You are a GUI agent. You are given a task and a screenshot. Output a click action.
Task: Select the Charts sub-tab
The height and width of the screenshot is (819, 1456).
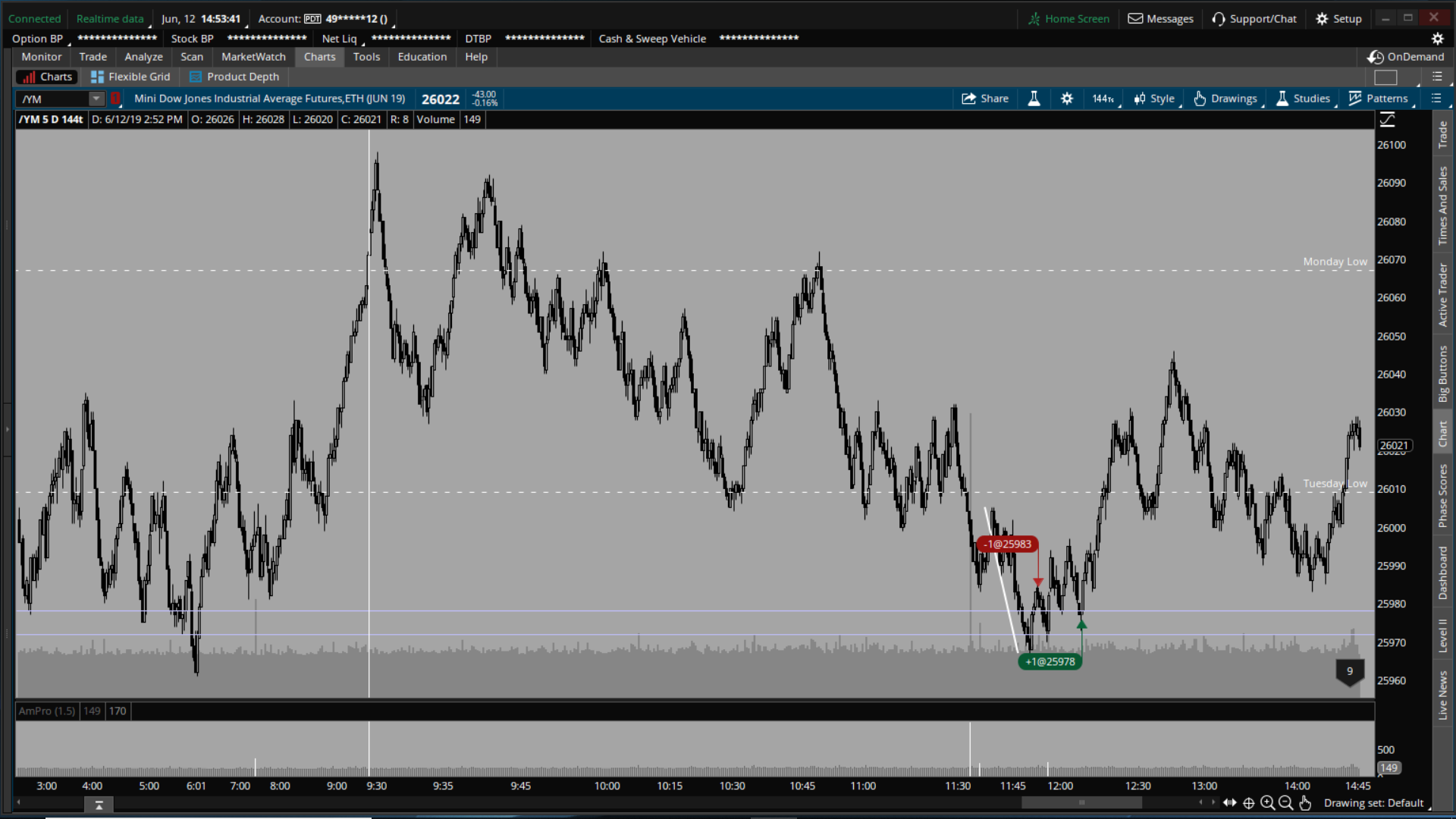pos(47,77)
